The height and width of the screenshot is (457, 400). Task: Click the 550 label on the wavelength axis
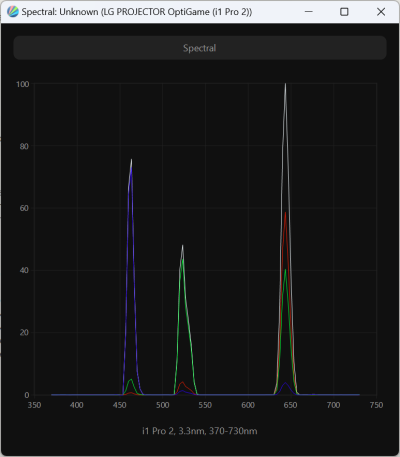coord(205,405)
